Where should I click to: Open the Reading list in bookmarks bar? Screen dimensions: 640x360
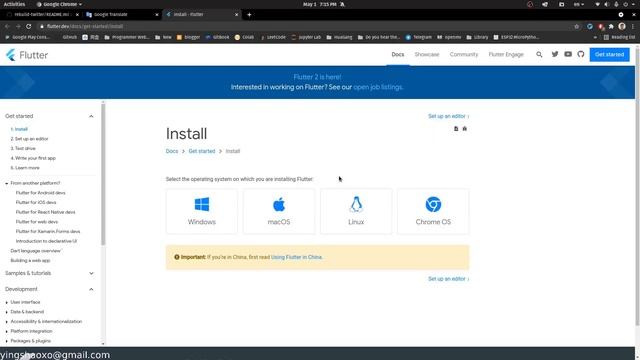(619, 37)
